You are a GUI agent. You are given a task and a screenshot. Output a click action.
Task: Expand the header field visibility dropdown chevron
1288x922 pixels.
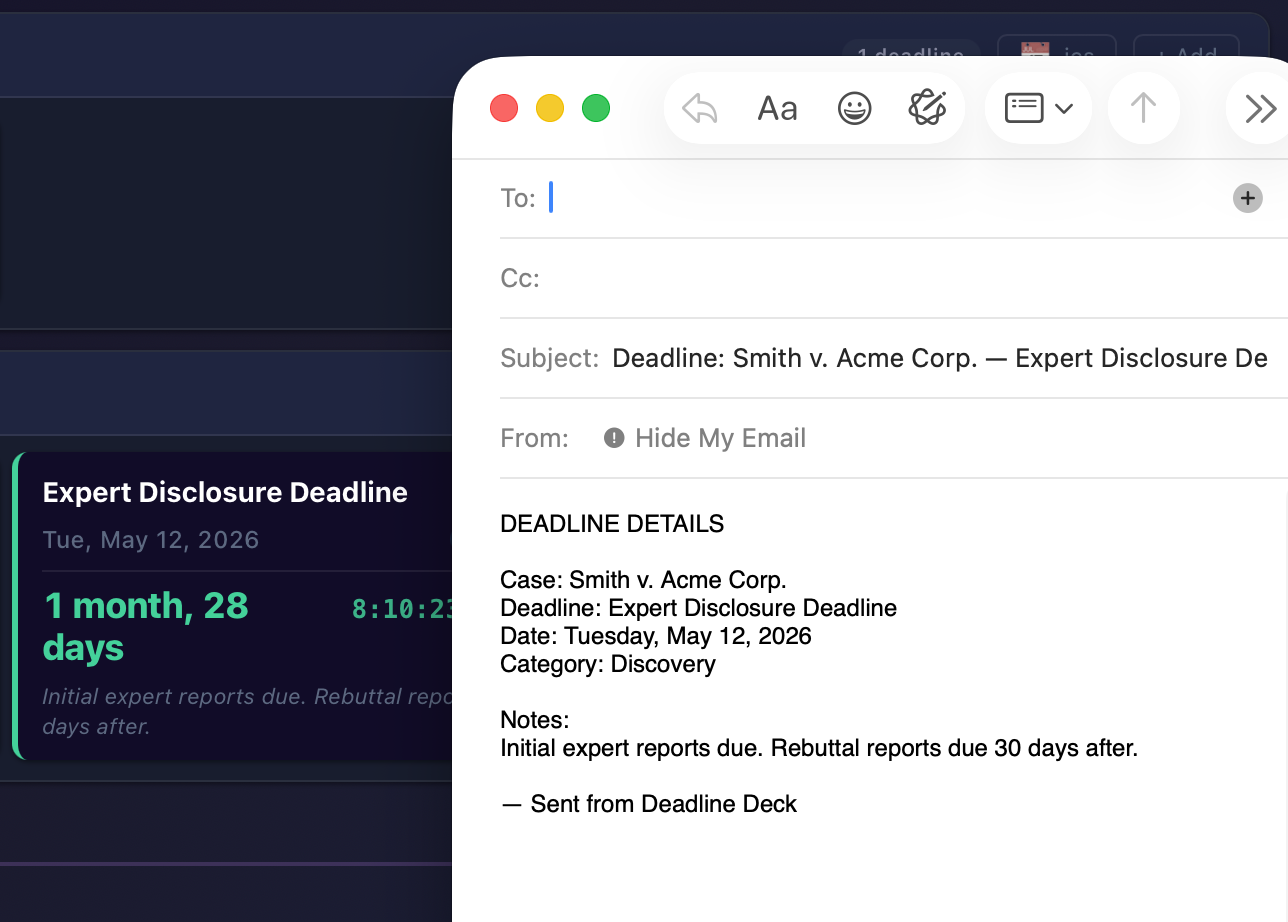click(1066, 108)
